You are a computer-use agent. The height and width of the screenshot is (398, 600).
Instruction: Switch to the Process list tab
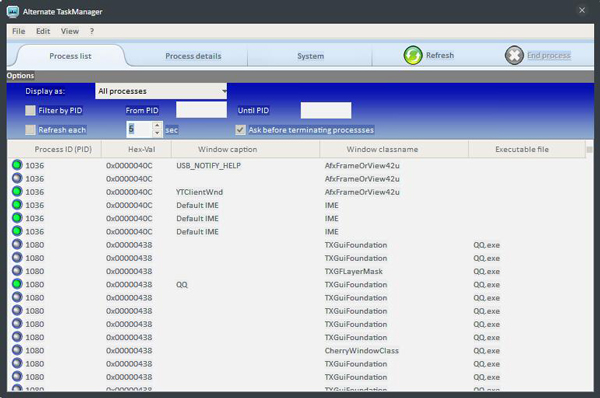tap(70, 56)
